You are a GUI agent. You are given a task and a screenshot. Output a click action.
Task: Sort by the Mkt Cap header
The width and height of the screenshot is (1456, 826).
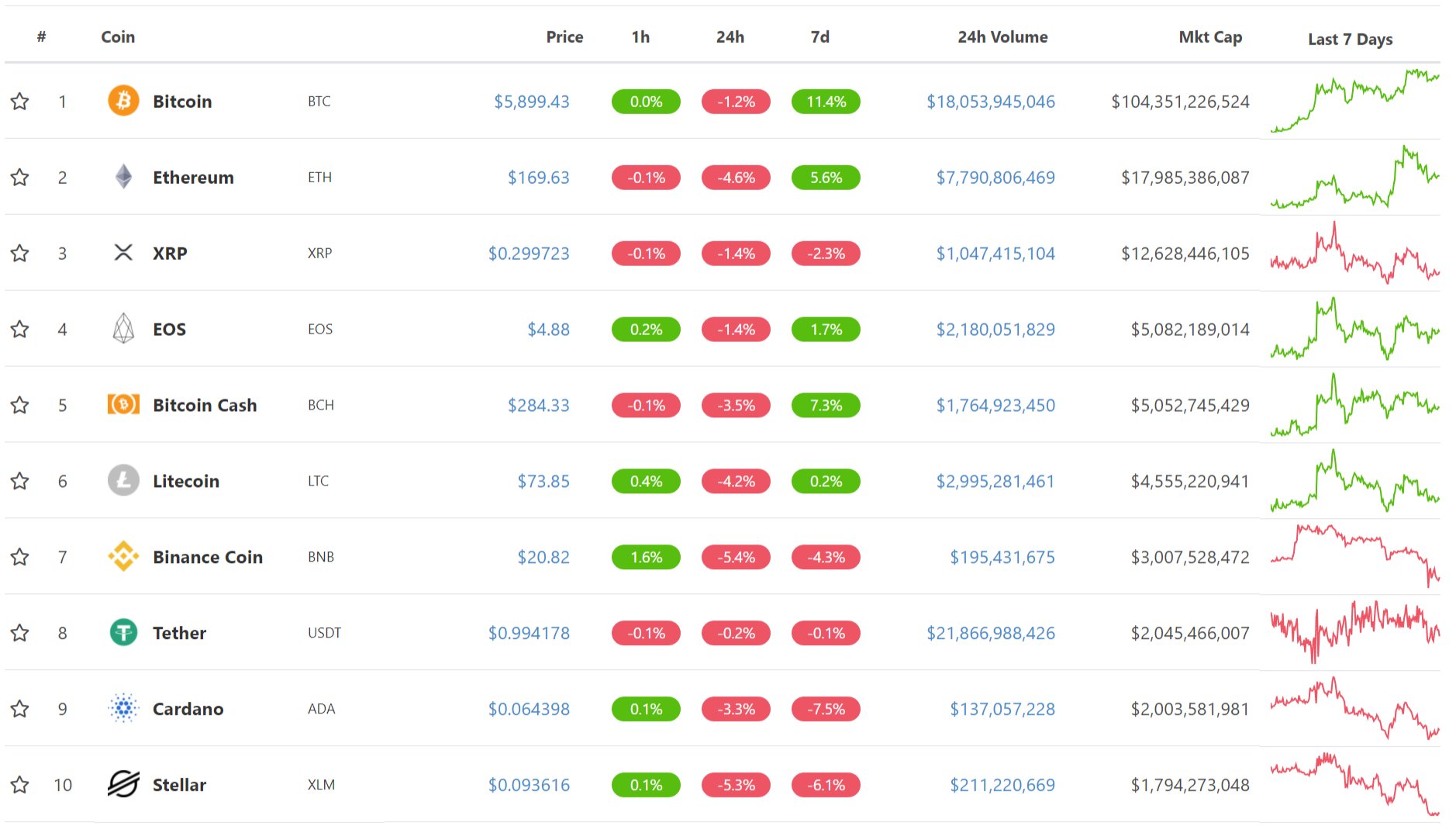tap(1210, 36)
